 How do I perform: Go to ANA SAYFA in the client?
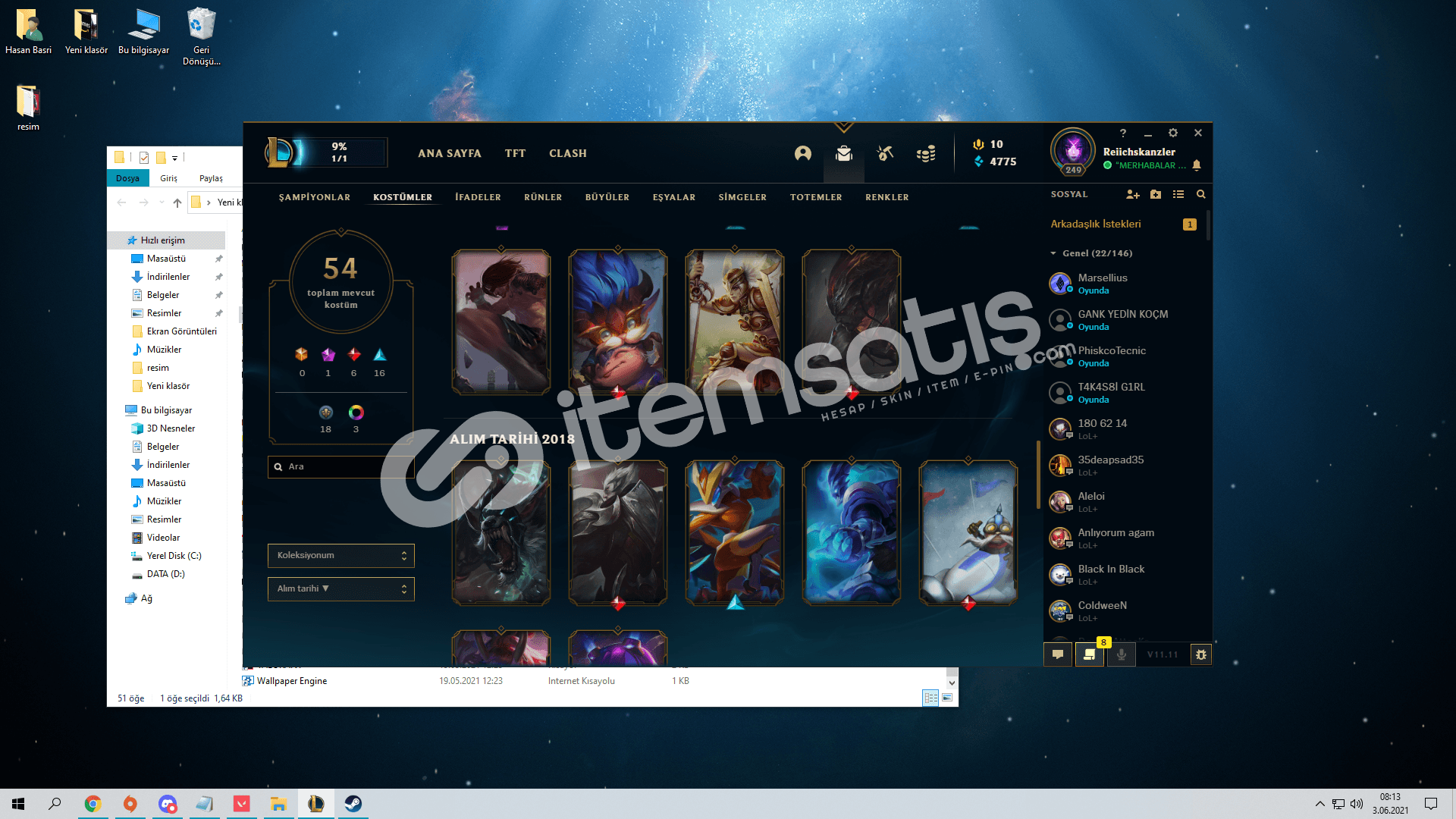pyautogui.click(x=450, y=153)
